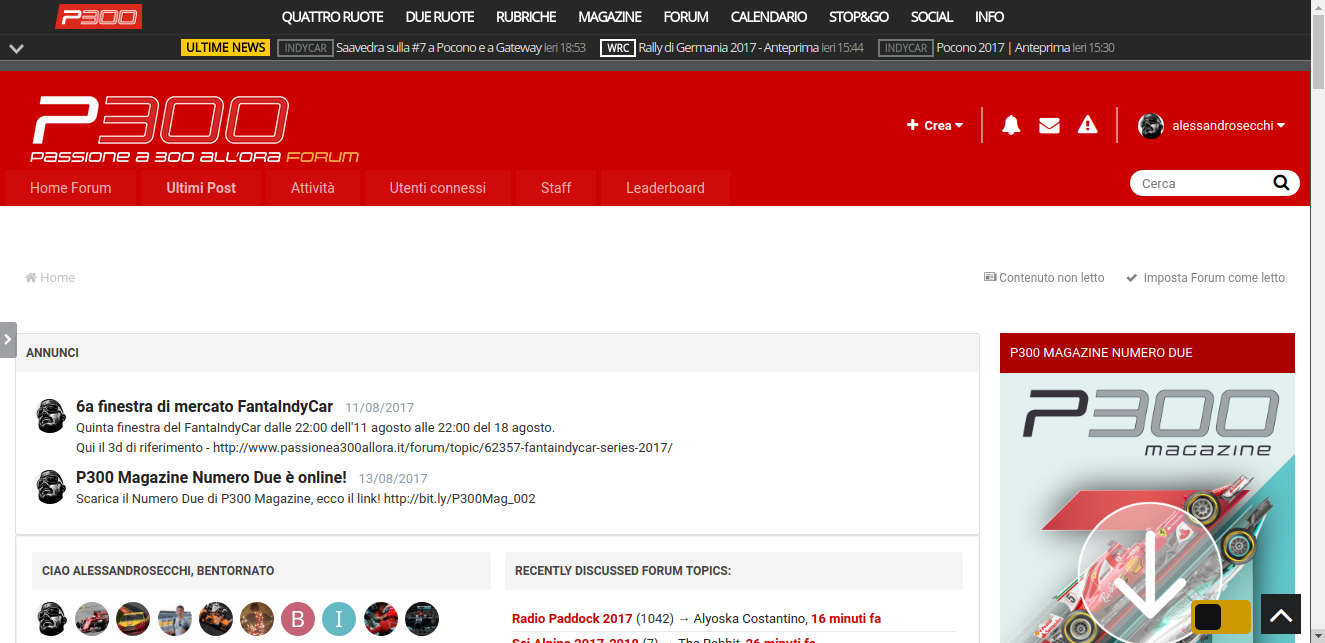
Task: Switch to the Ultimi Post tab
Action: (x=201, y=188)
